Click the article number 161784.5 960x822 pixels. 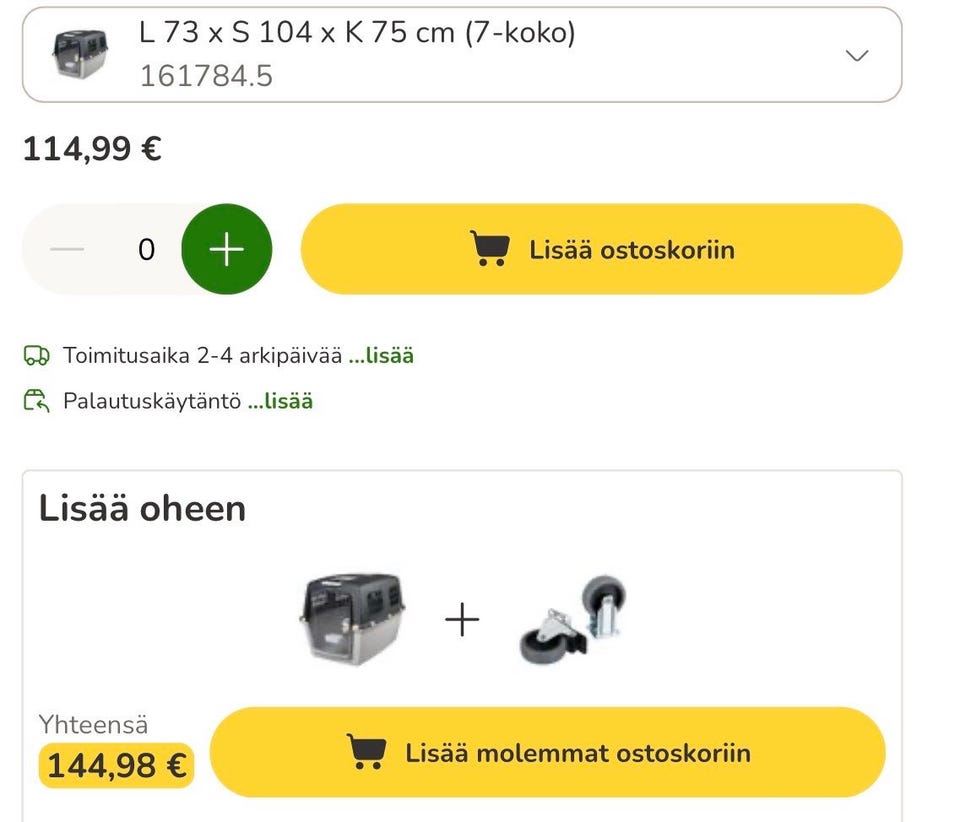coord(206,76)
